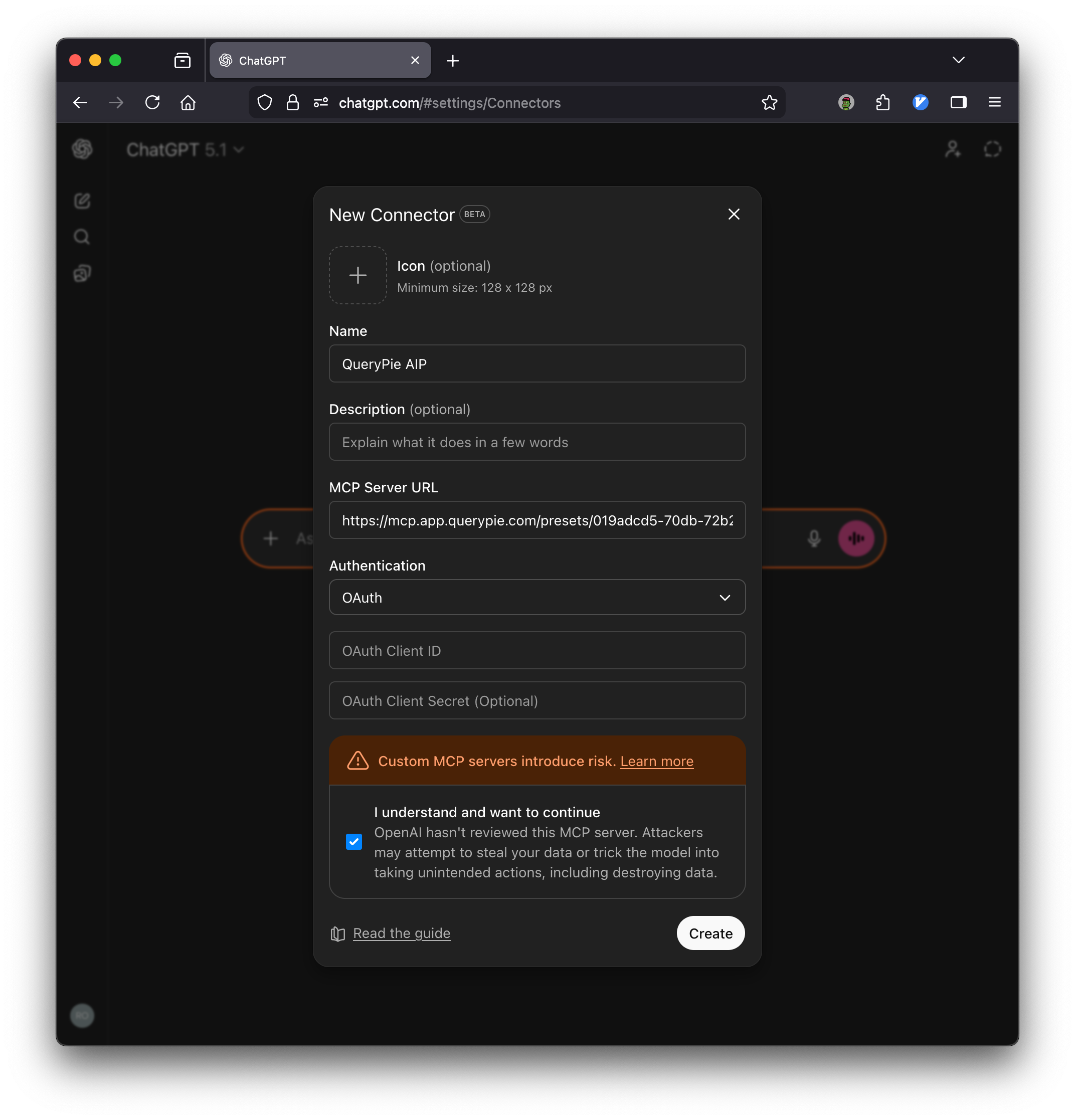The height and width of the screenshot is (1120, 1075).
Task: Open the Read the guide link
Action: point(402,933)
